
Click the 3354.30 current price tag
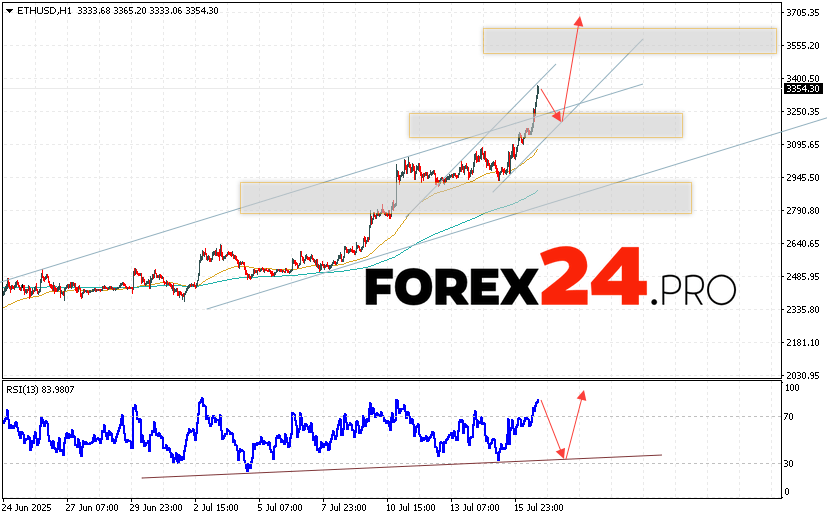[801, 89]
